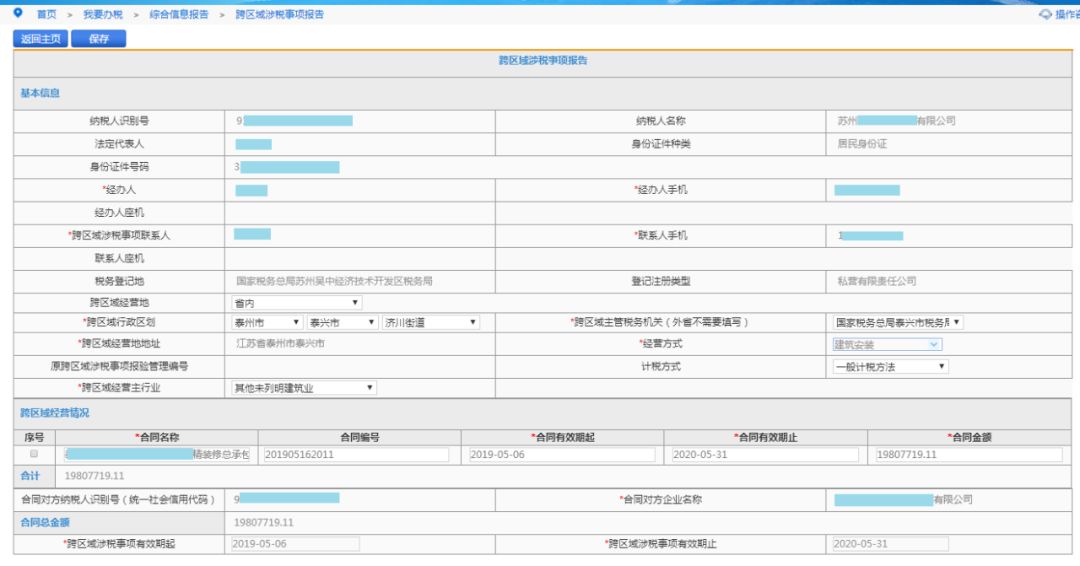Tick the checkbox in contract row

34,455
